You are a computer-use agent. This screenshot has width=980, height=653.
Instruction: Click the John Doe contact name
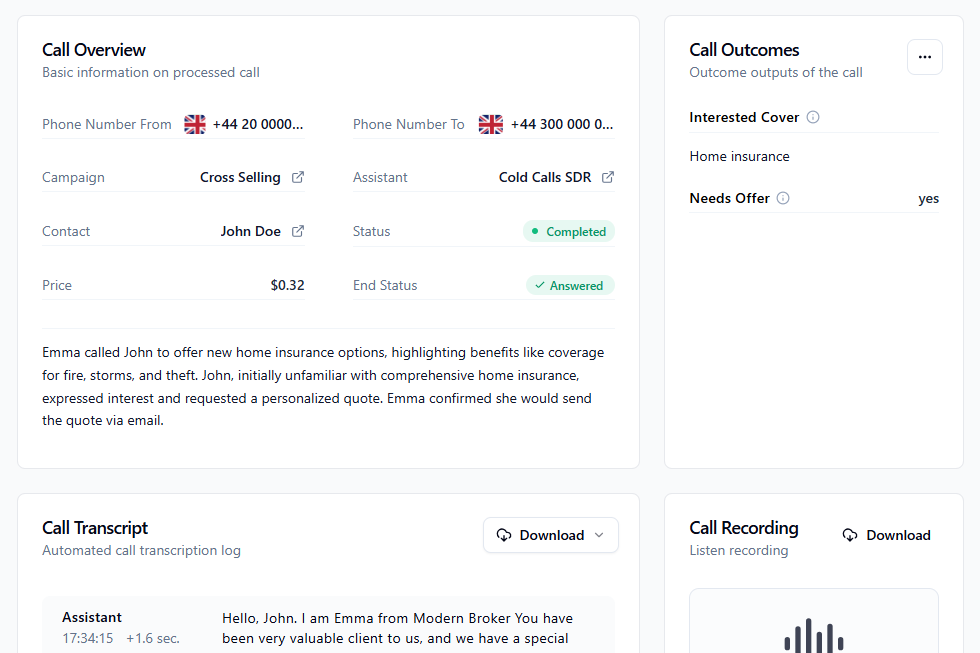(251, 231)
